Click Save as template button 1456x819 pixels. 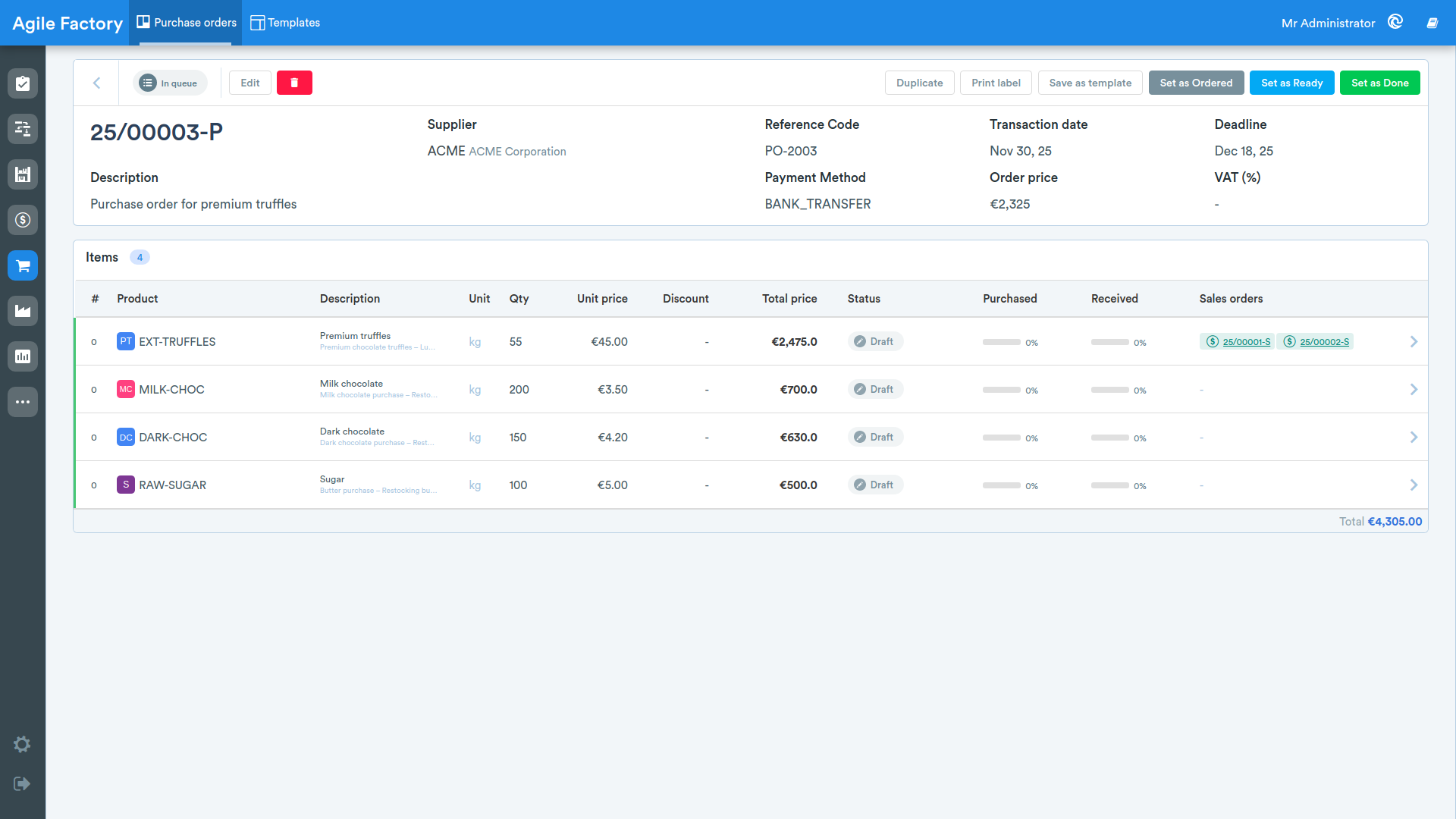1090,83
